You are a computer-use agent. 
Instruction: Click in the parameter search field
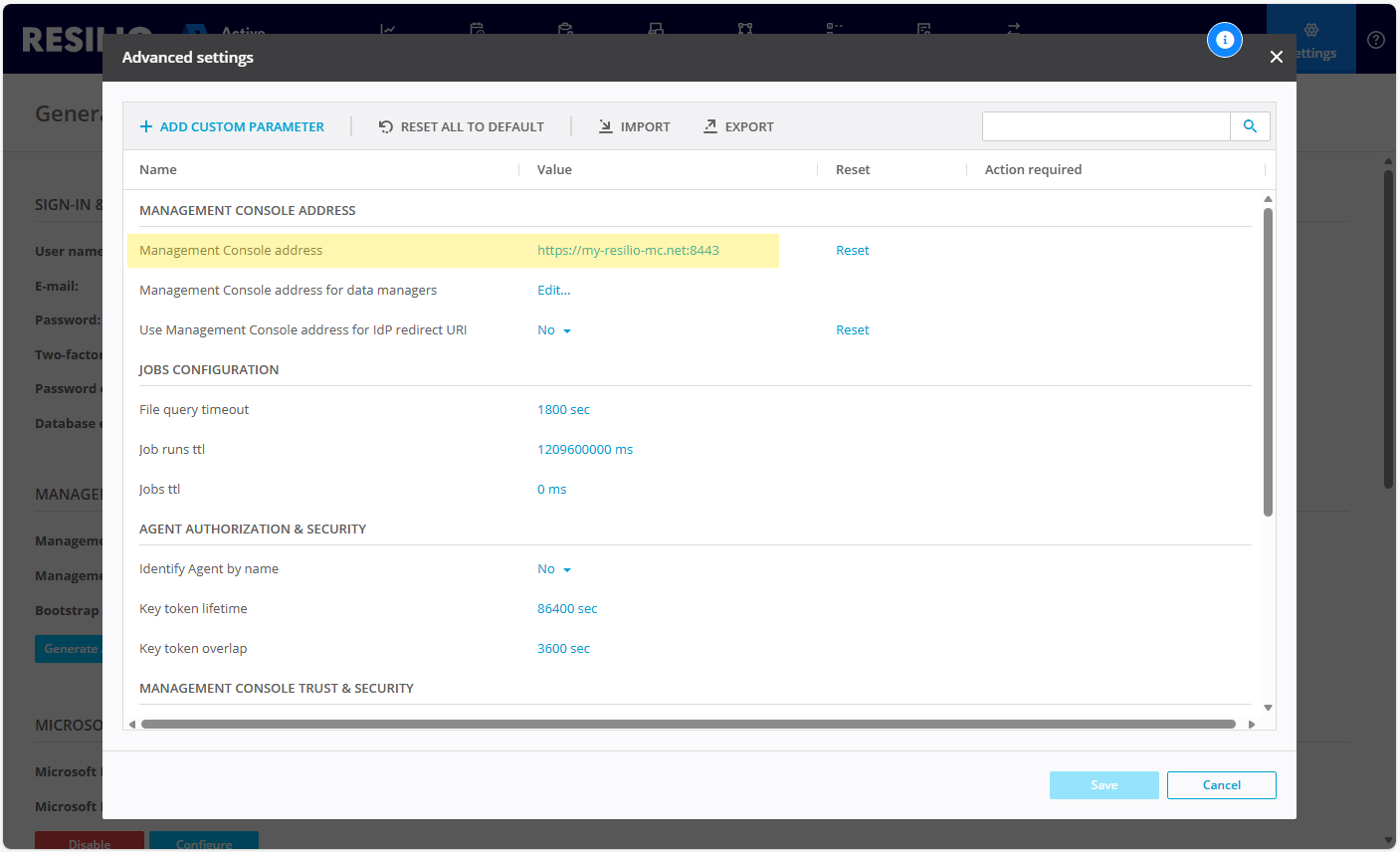tap(1105, 126)
